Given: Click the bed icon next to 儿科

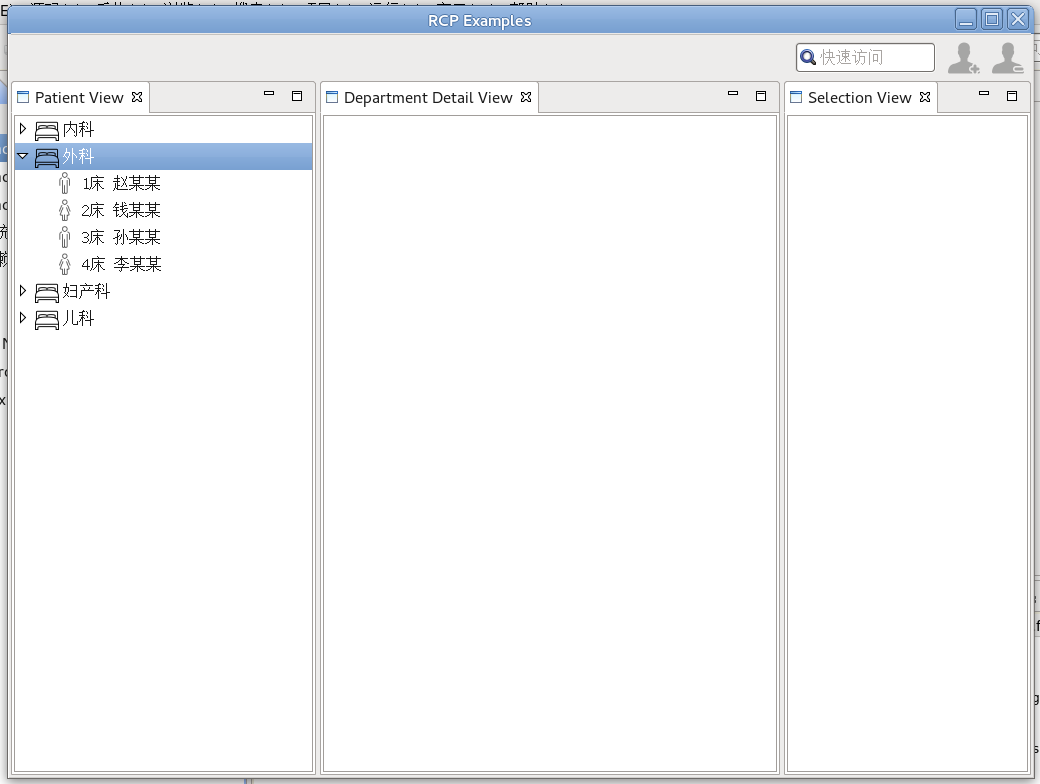Looking at the screenshot, I should [46, 319].
